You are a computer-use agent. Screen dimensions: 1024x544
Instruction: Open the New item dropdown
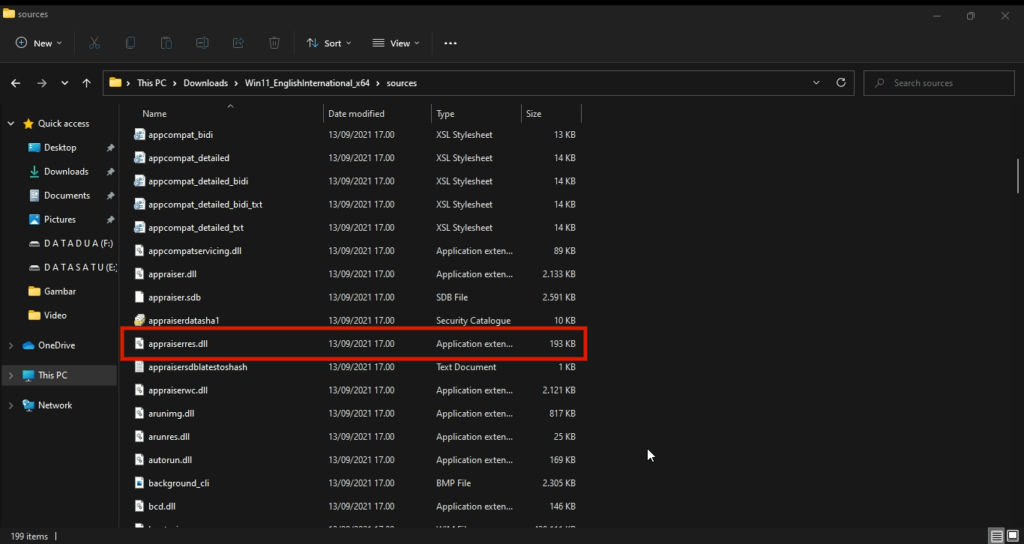[39, 43]
